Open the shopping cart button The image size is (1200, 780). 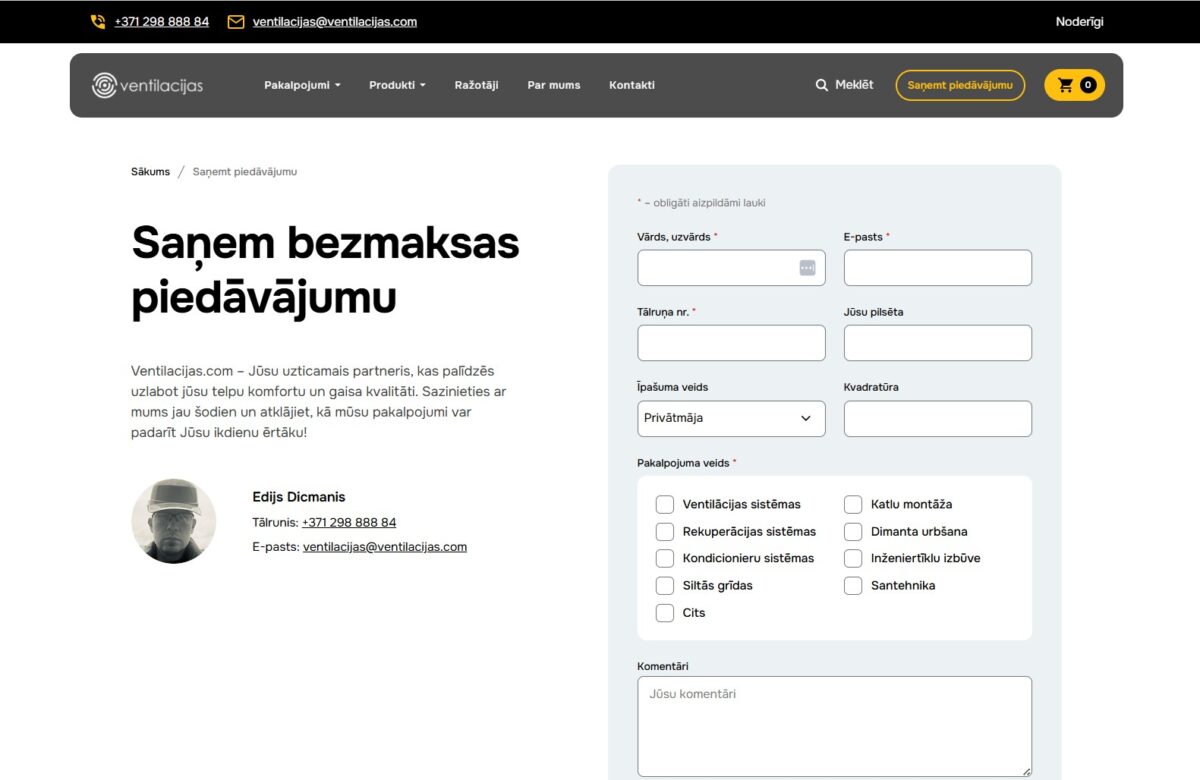(x=1074, y=85)
